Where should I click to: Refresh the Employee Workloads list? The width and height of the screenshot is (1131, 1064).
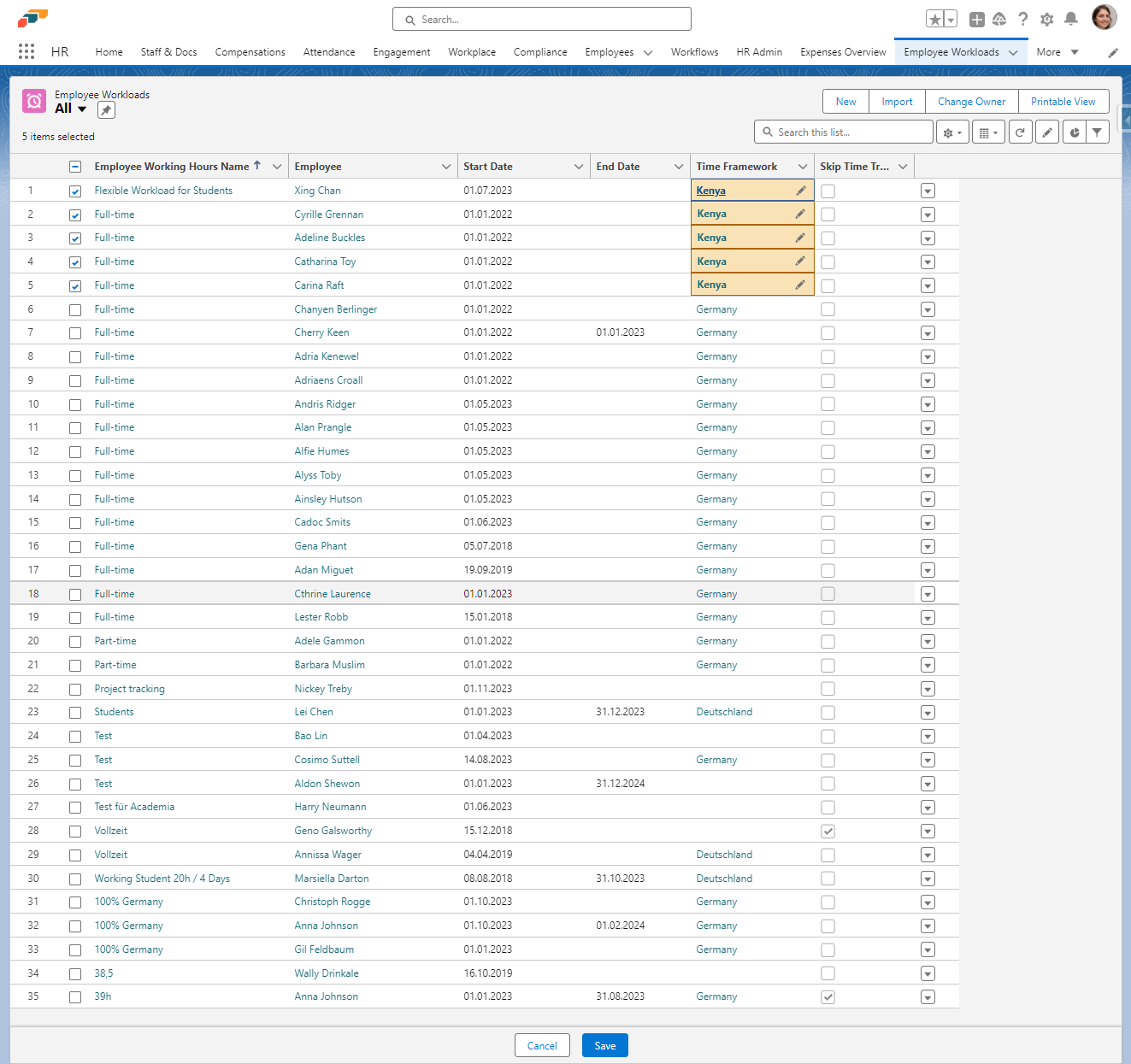pyautogui.click(x=1020, y=132)
